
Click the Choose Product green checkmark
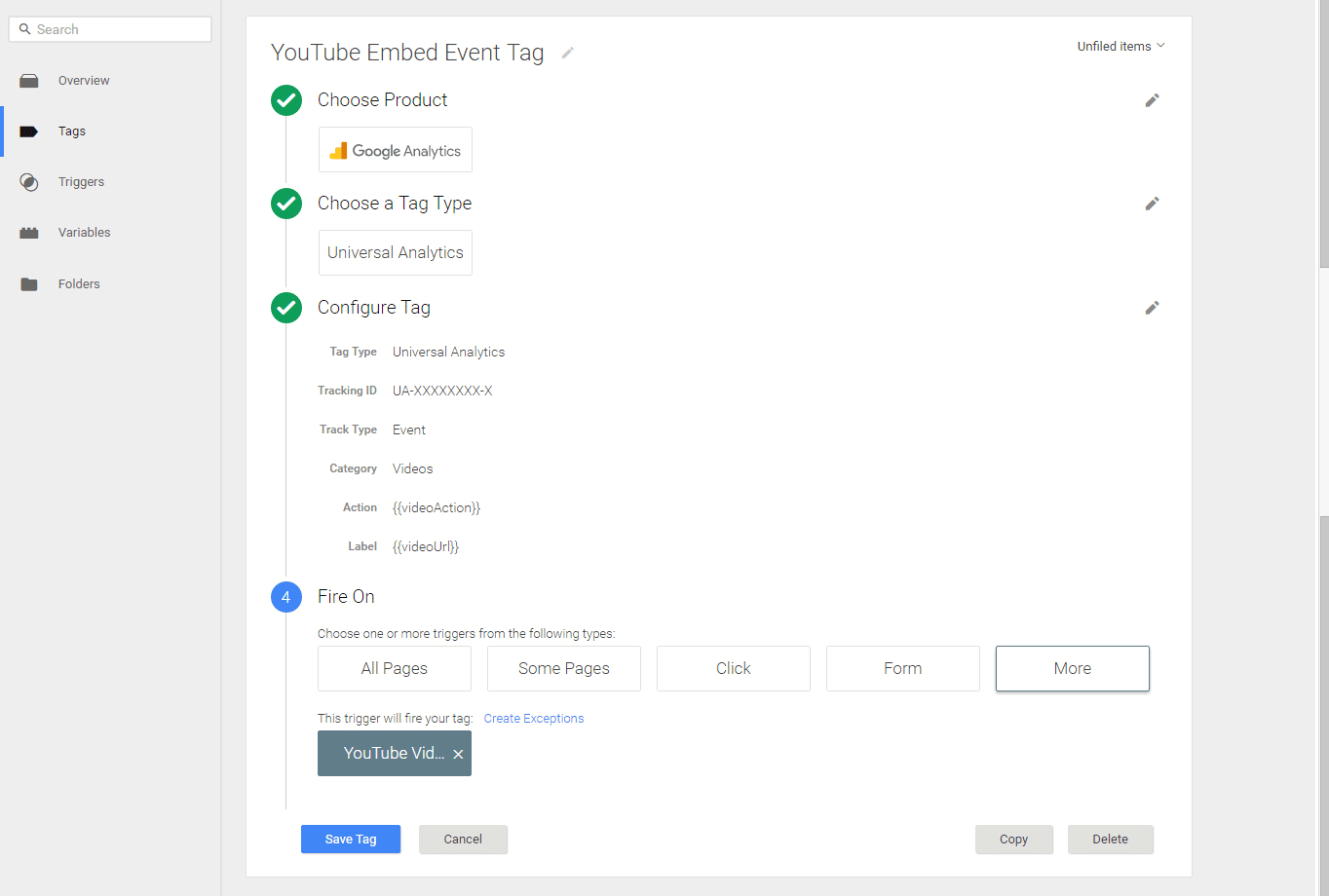285,99
